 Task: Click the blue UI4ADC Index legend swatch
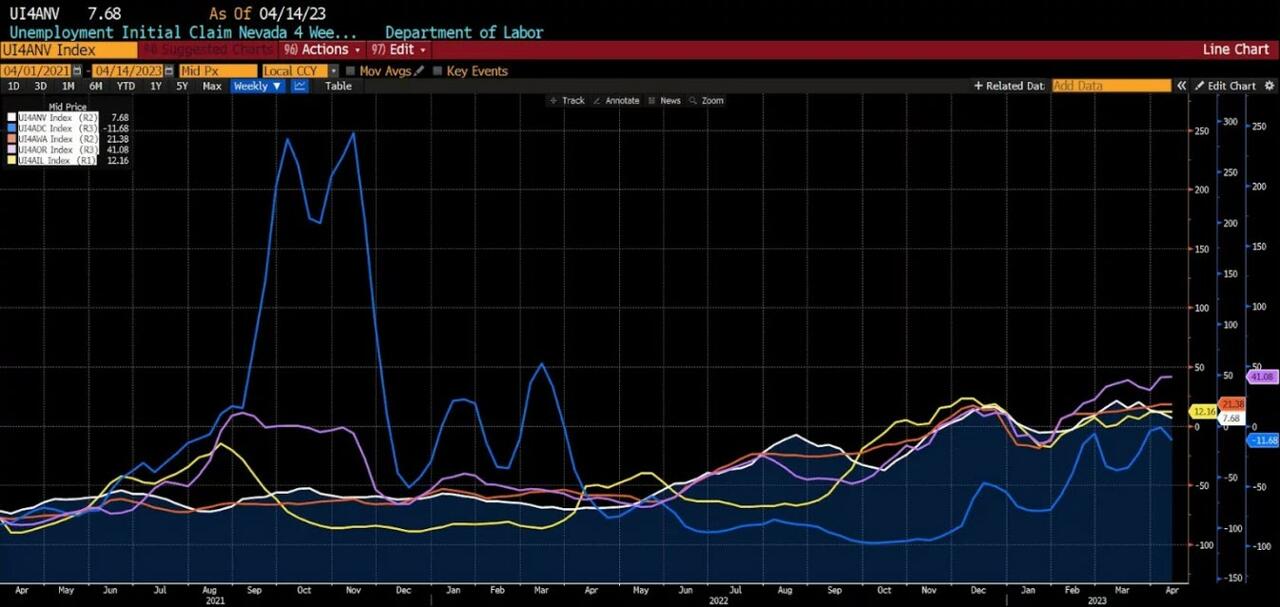tap(12, 128)
